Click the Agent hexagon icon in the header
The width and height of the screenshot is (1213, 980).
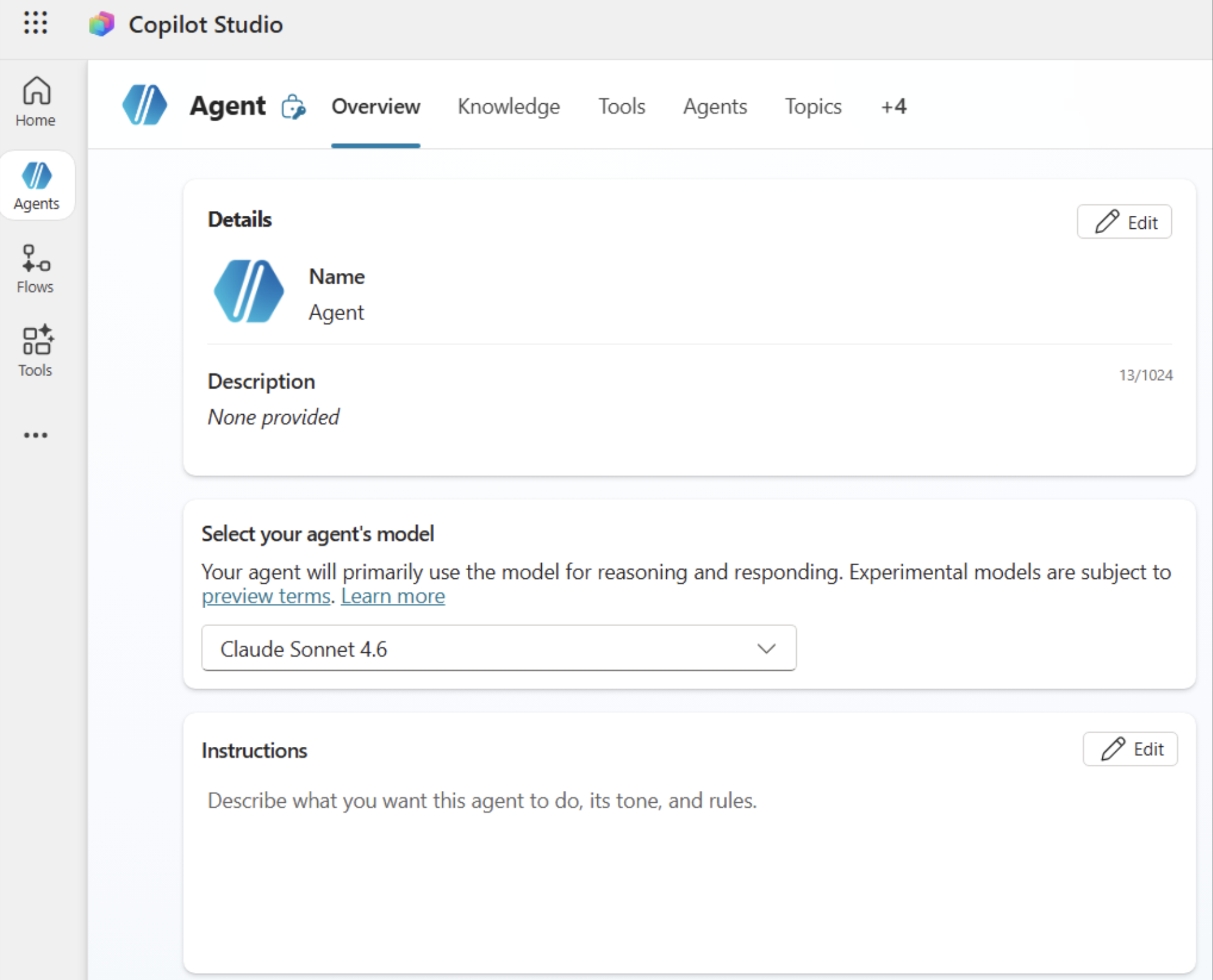click(144, 105)
